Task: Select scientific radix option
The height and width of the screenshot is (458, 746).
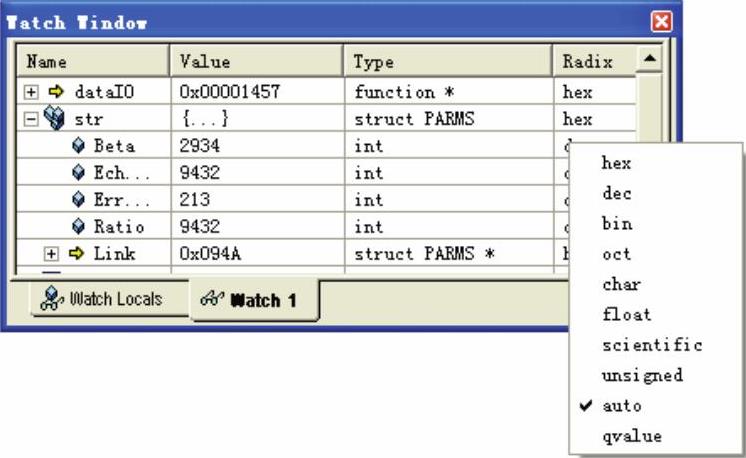Action: [x=652, y=345]
